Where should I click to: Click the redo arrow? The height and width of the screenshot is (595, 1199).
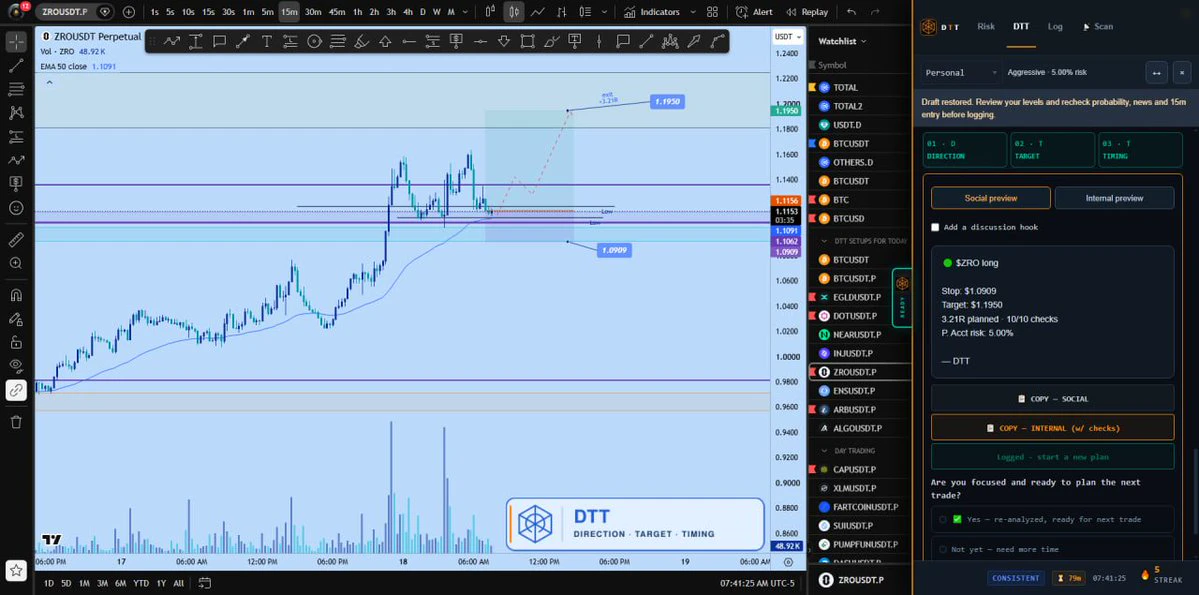coord(876,12)
